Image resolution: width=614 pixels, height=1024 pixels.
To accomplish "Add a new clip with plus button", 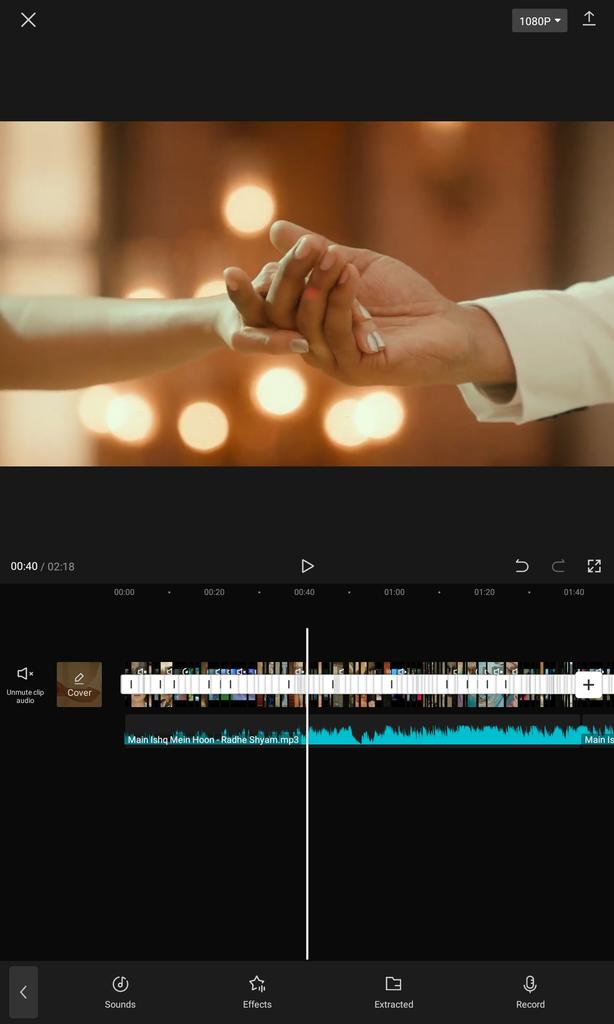I will [x=589, y=685].
